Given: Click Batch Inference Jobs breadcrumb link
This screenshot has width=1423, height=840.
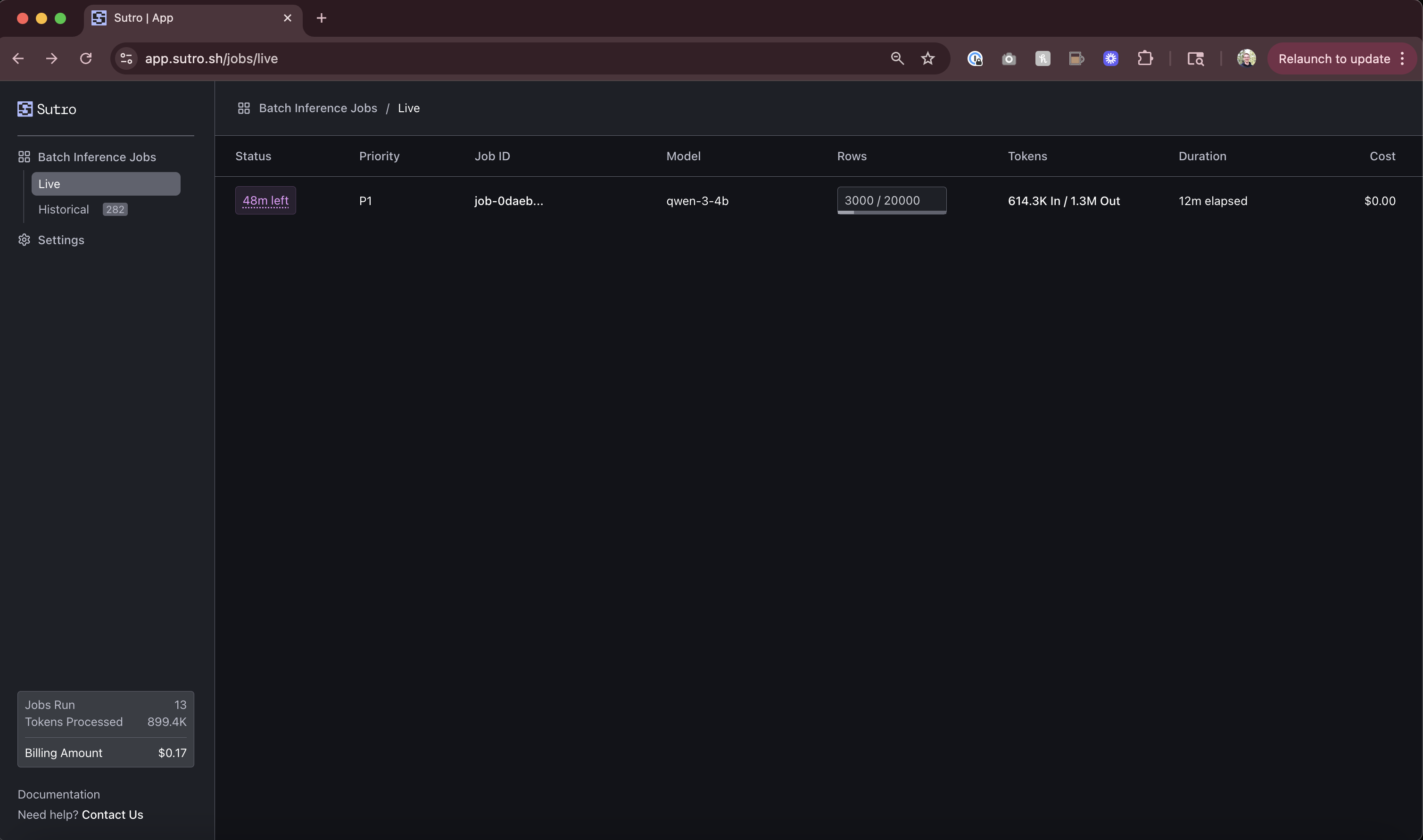Looking at the screenshot, I should 318,108.
